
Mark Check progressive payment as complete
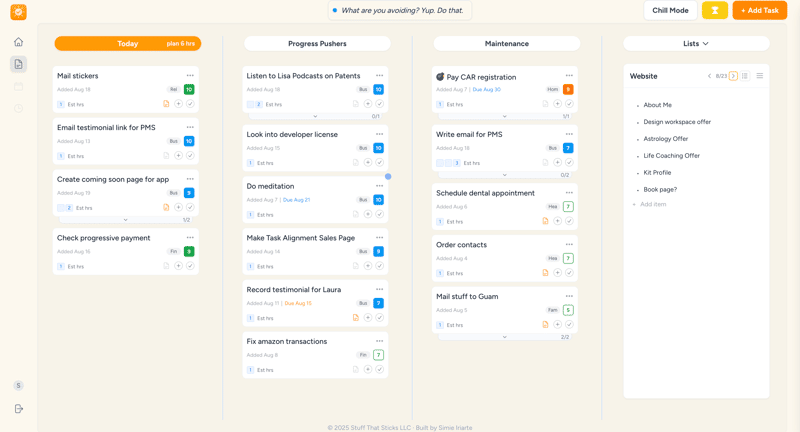190,266
